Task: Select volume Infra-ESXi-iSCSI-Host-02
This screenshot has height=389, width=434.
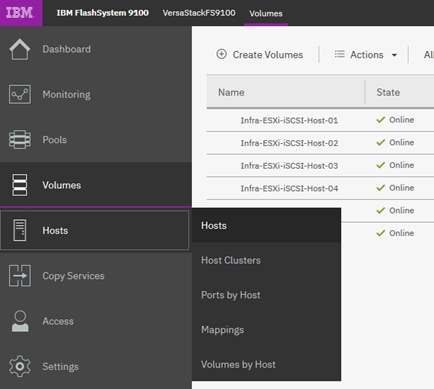Action: (x=289, y=143)
